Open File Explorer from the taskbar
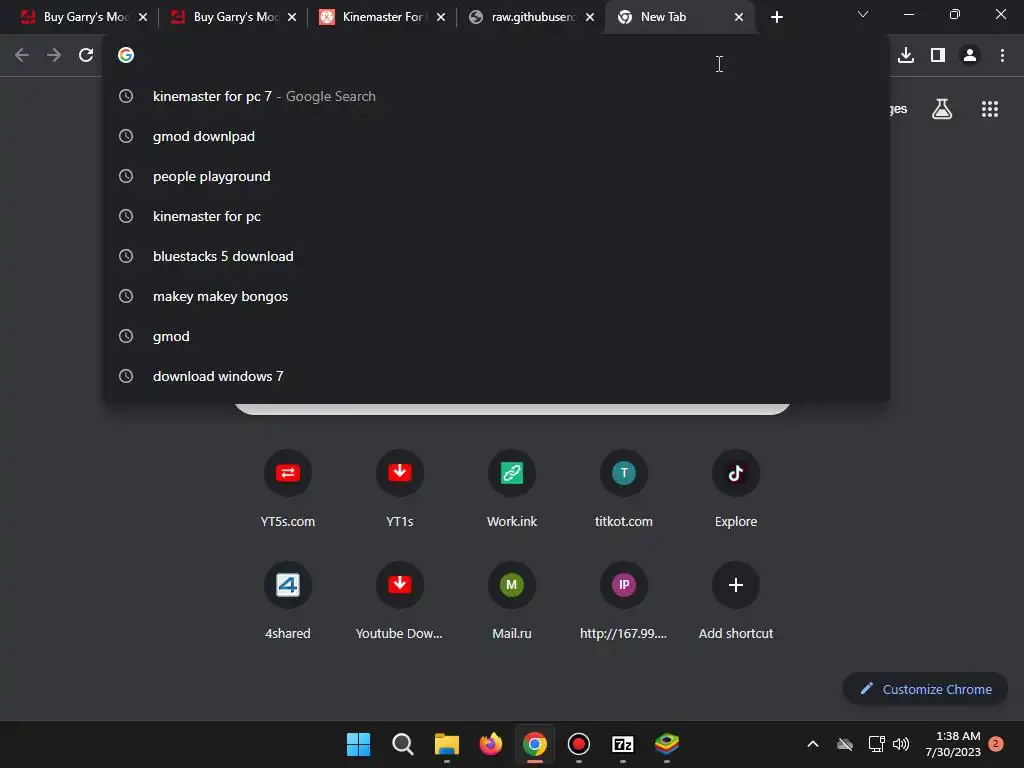The width and height of the screenshot is (1024, 768). point(447,744)
